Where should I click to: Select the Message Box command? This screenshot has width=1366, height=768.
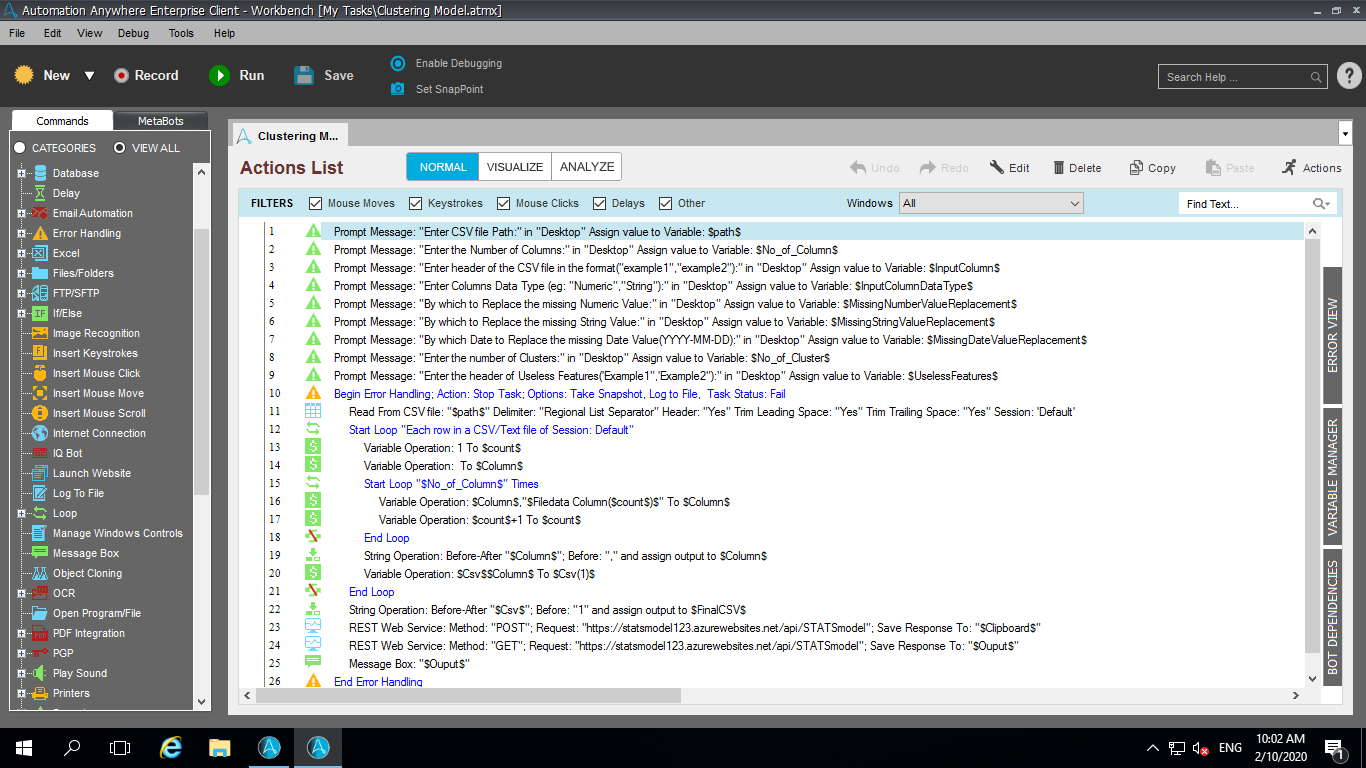point(86,553)
